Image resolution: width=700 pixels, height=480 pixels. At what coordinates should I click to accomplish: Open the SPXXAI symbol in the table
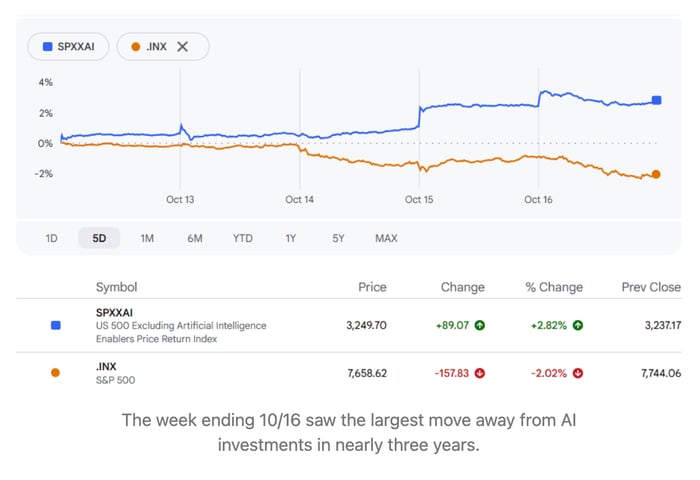(114, 312)
